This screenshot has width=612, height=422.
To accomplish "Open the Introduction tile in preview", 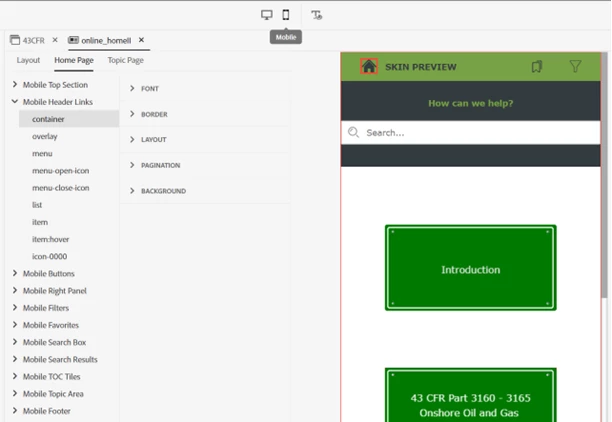I will coord(470,268).
